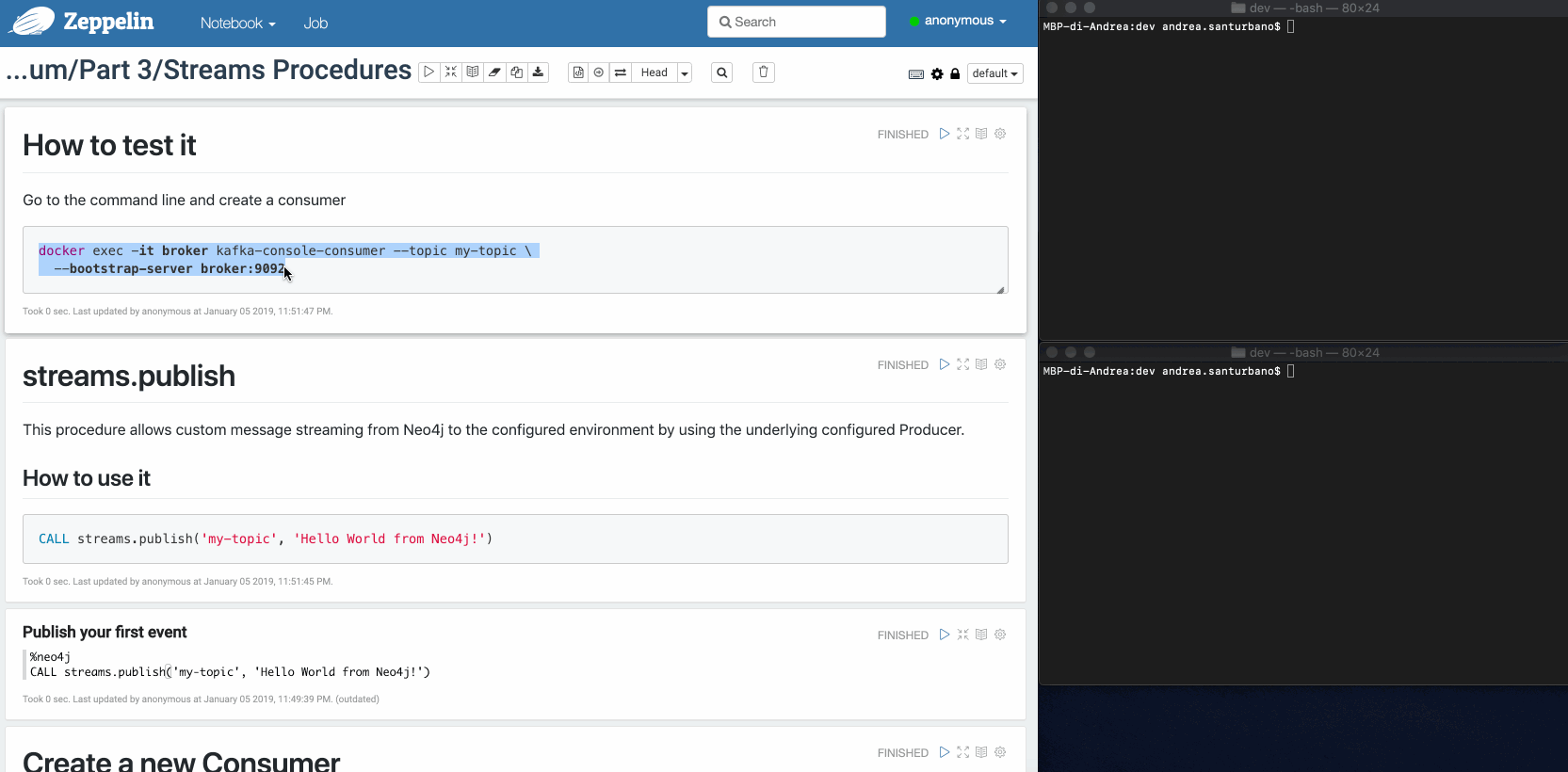1568x772 pixels.
Task: Toggle editor in 'How to test it' paragraph
Action: pyautogui.click(x=962, y=134)
